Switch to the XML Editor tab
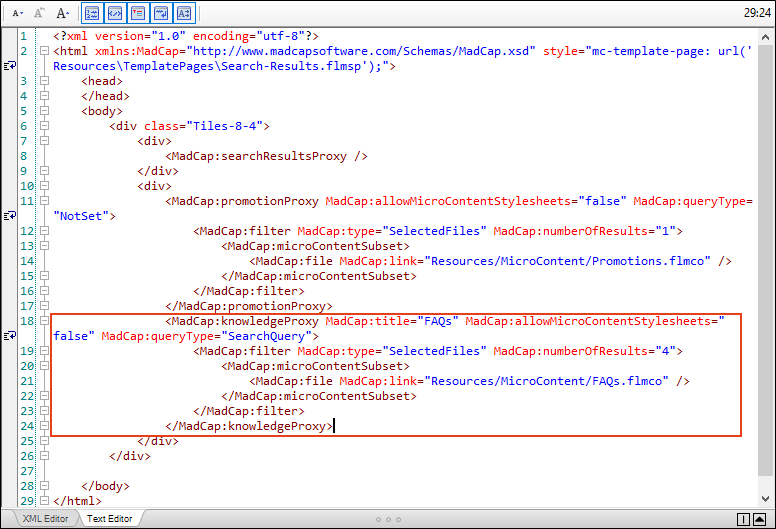Viewport: 776px width, 529px height. point(45,519)
